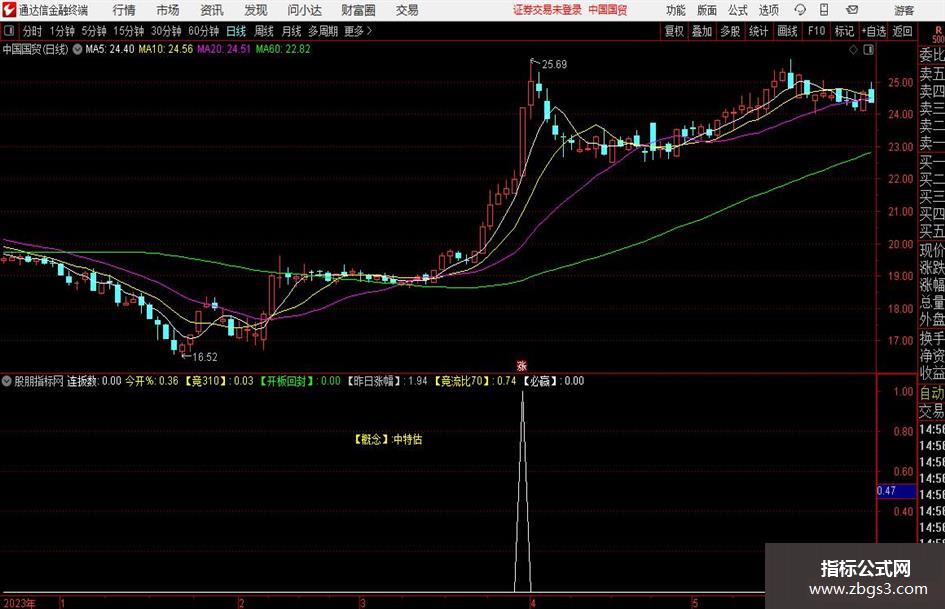Switch to 15分钟 period
The image size is (945, 609).
tap(128, 31)
